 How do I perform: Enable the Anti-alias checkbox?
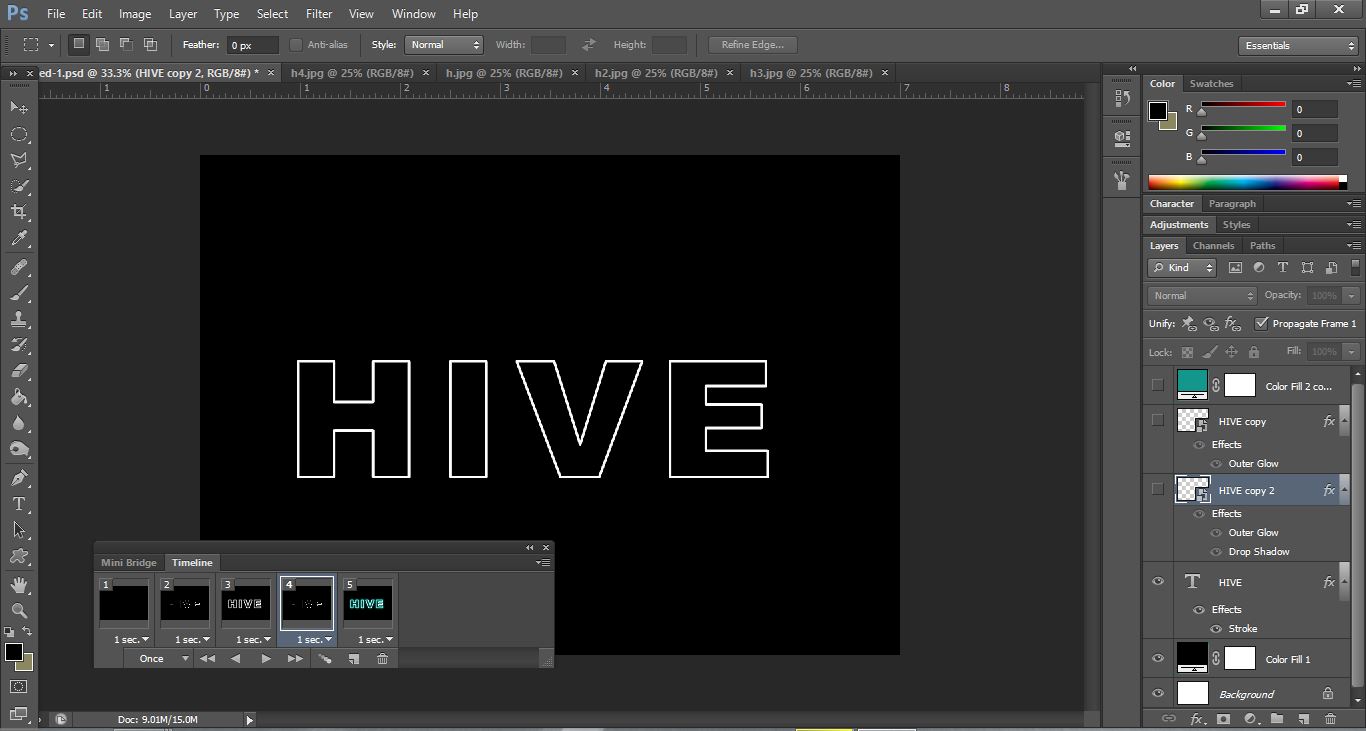[296, 45]
